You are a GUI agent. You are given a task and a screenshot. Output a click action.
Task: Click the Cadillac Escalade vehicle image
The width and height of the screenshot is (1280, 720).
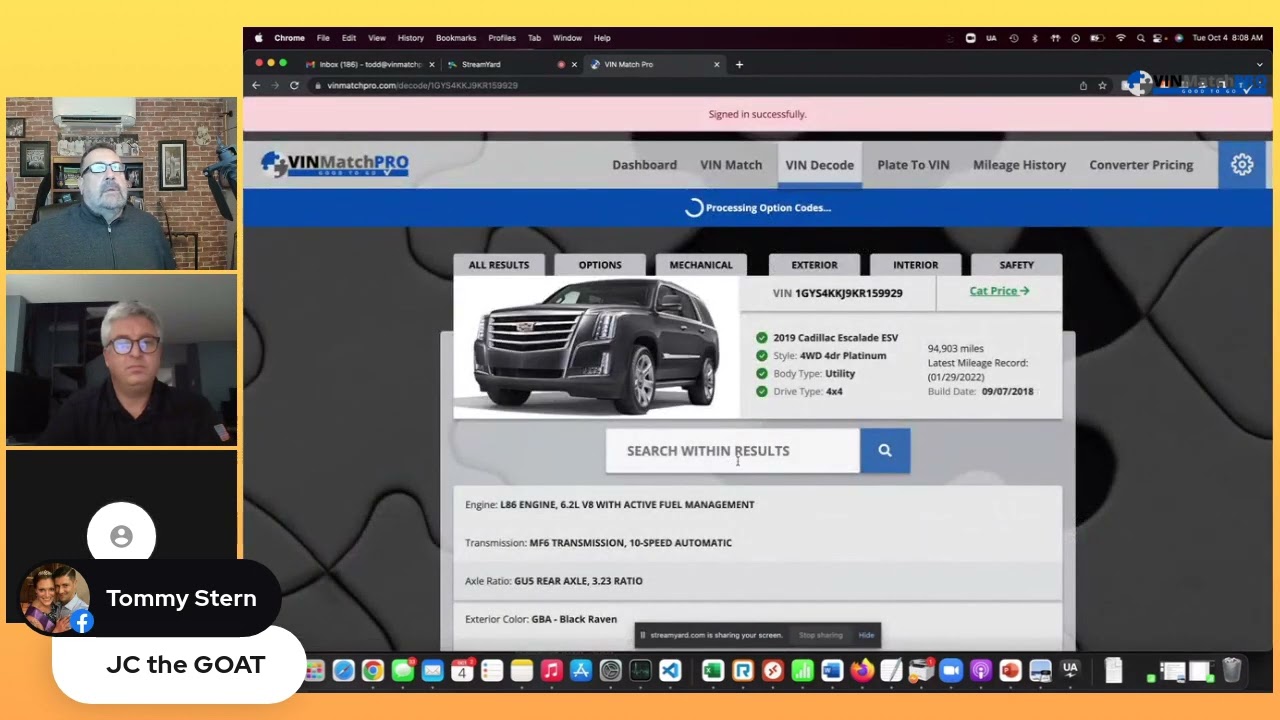[x=596, y=346]
